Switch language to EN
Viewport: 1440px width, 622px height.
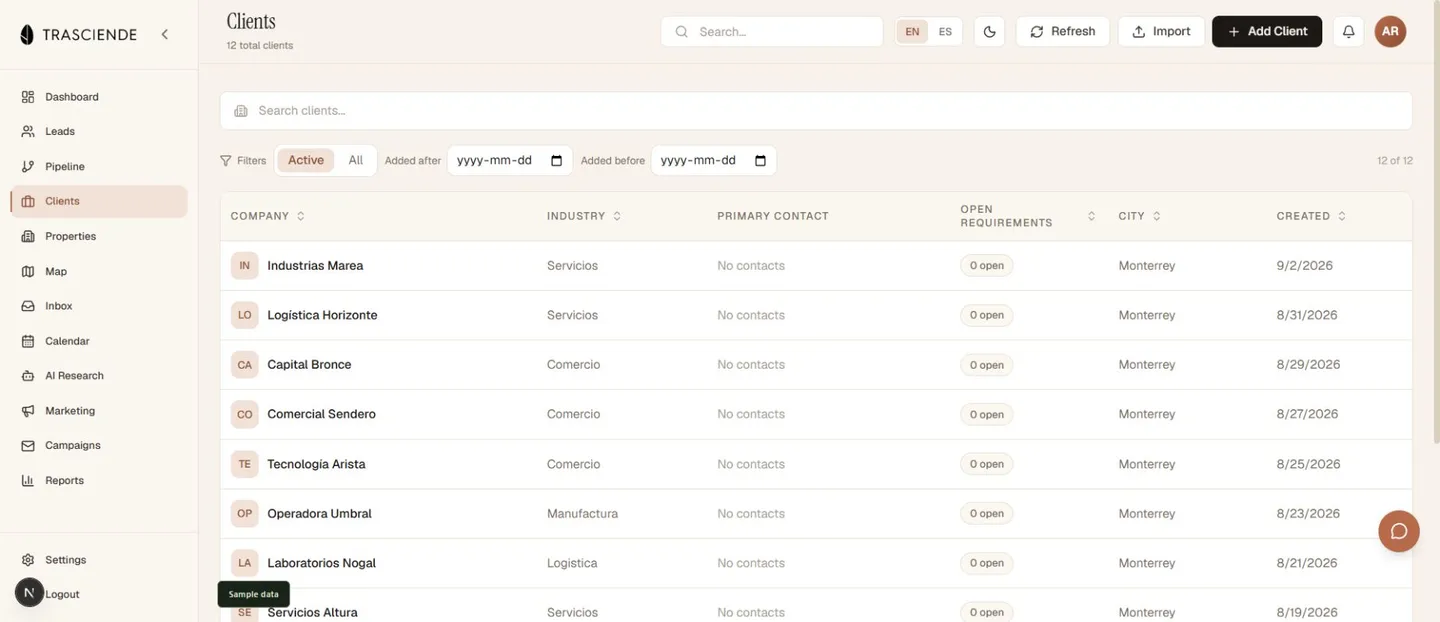pyautogui.click(x=912, y=32)
